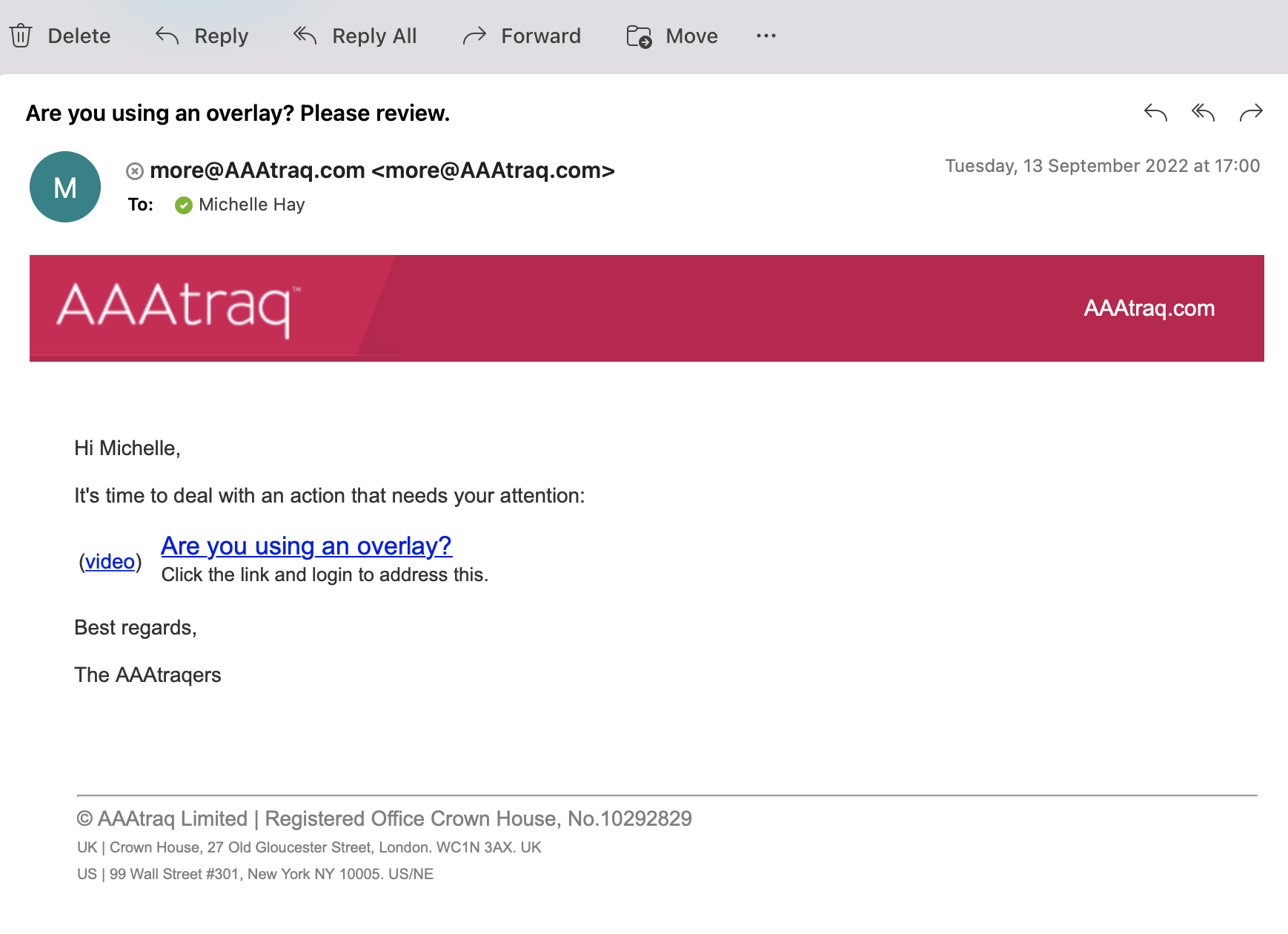1288x934 pixels.
Task: Click the sender avatar circle with letter M
Action: [64, 187]
